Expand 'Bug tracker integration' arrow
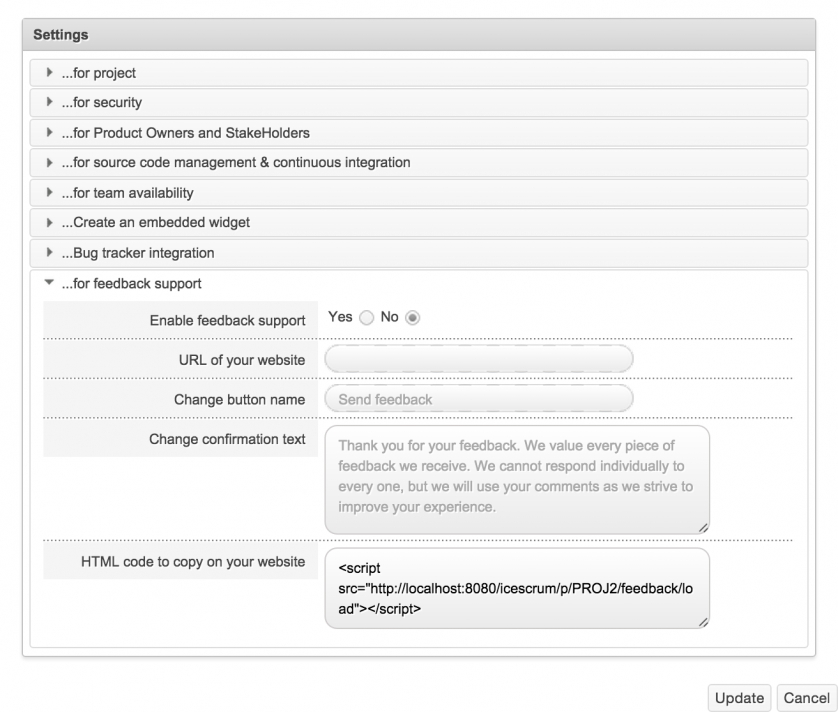The width and height of the screenshot is (838, 712). click(x=49, y=252)
